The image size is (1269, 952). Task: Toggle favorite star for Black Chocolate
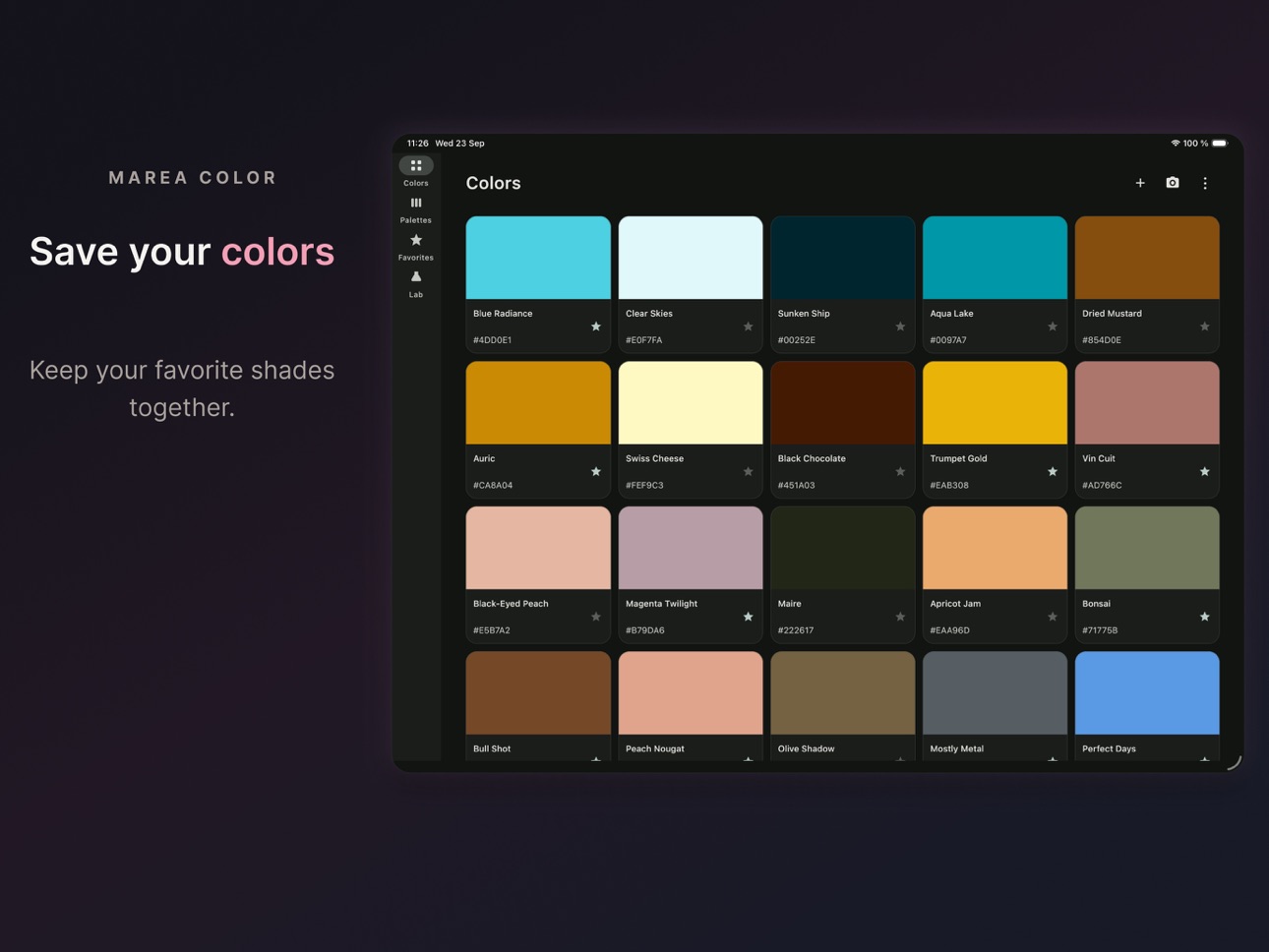pyautogui.click(x=900, y=472)
